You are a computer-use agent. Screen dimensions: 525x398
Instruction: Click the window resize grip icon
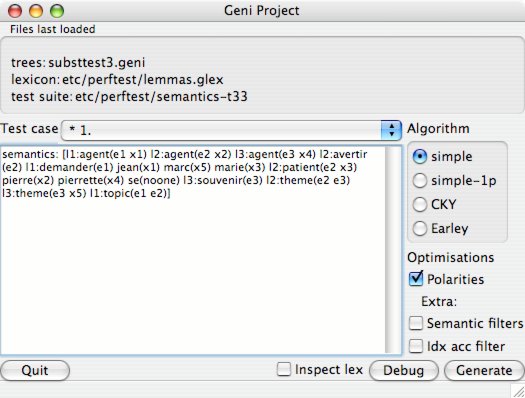518,391
